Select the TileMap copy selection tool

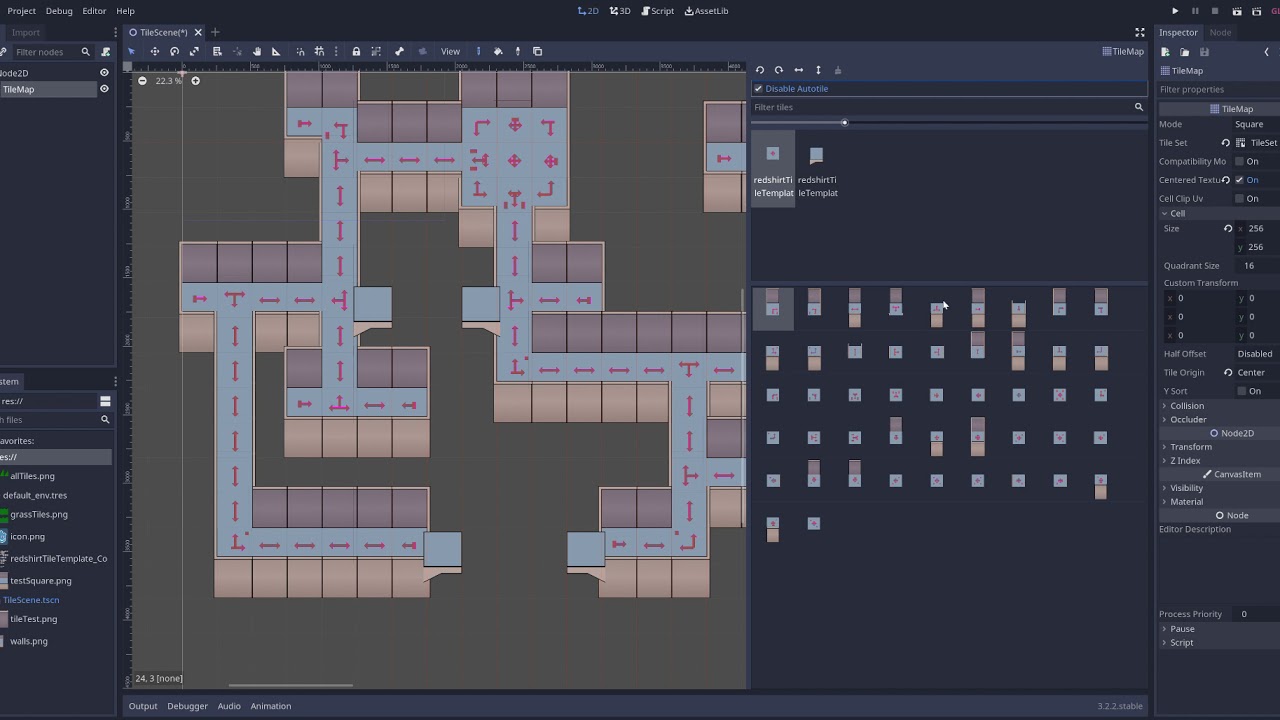point(537,51)
